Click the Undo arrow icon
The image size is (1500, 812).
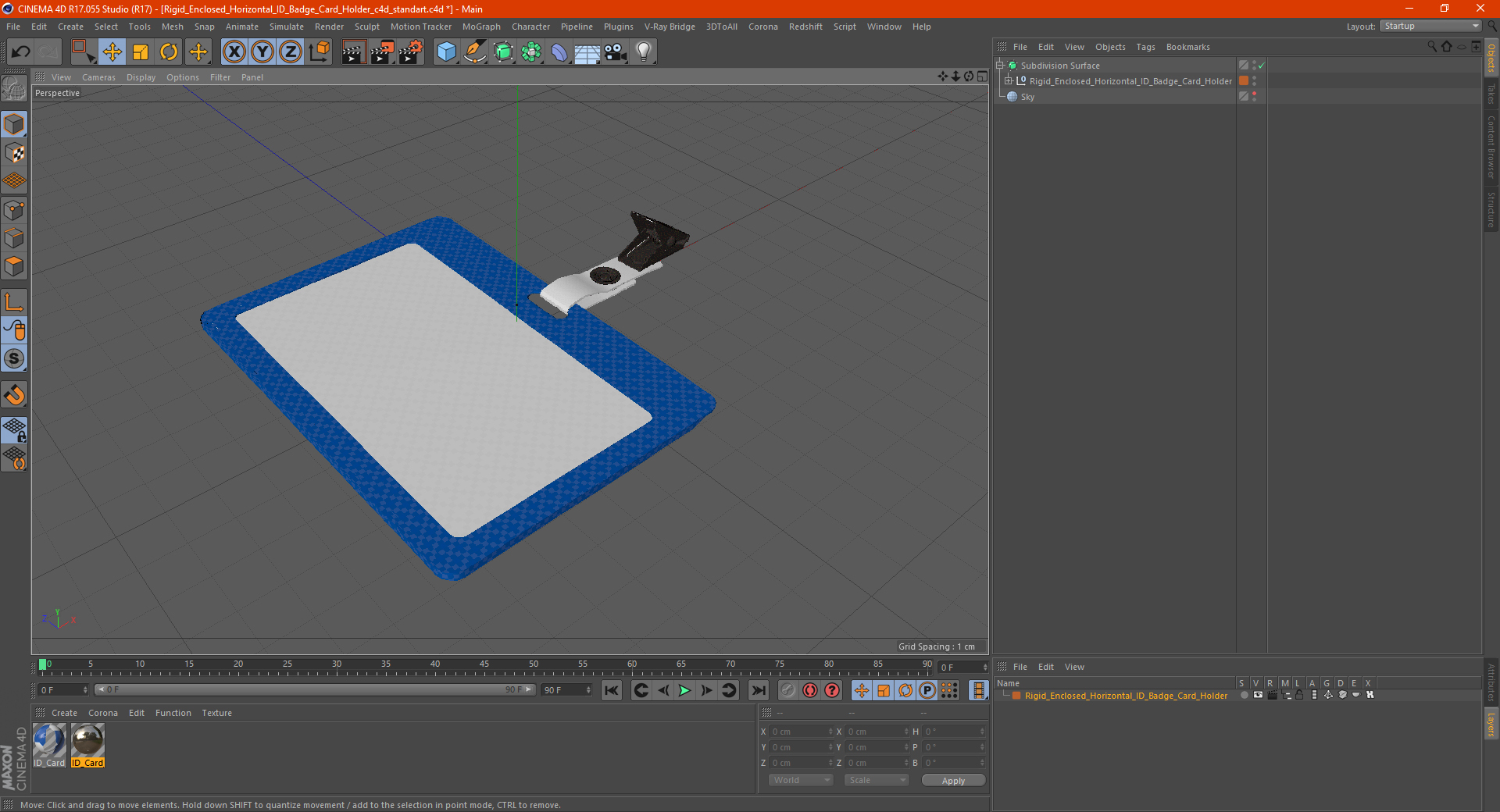tap(21, 52)
